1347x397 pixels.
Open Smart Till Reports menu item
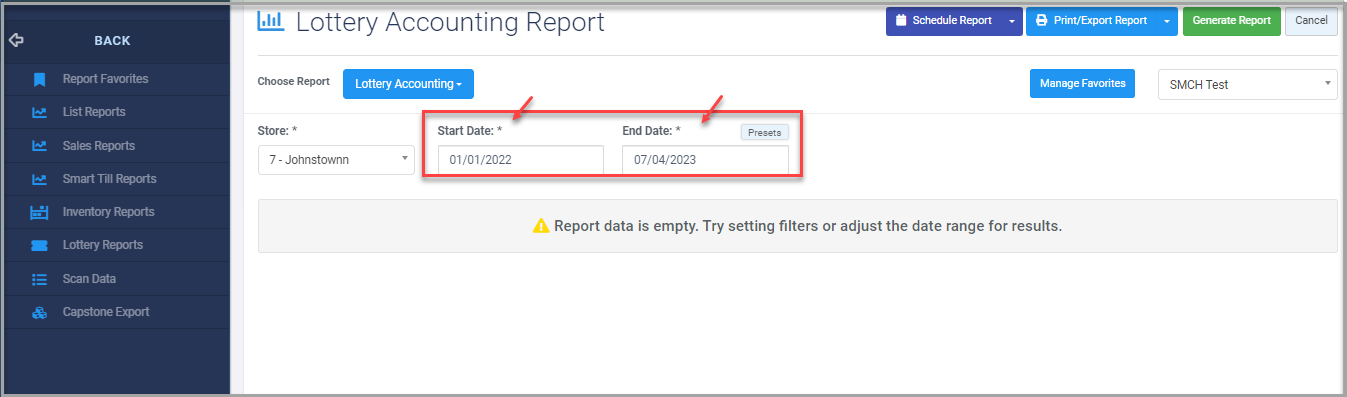coord(109,179)
